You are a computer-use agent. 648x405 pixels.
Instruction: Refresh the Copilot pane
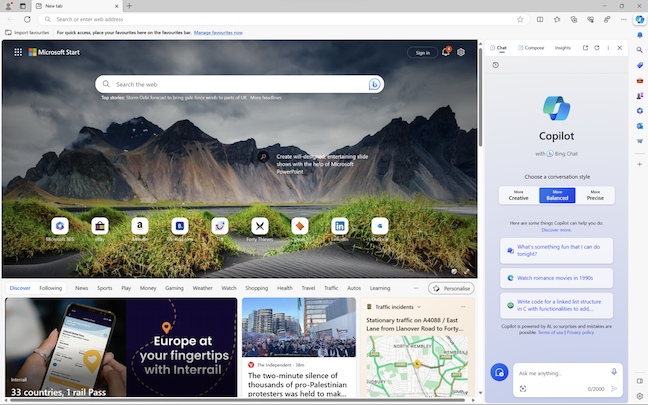click(597, 48)
